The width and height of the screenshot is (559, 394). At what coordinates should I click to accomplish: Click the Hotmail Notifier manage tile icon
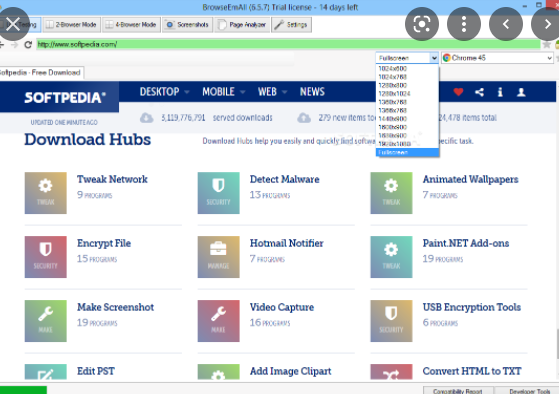tap(219, 257)
